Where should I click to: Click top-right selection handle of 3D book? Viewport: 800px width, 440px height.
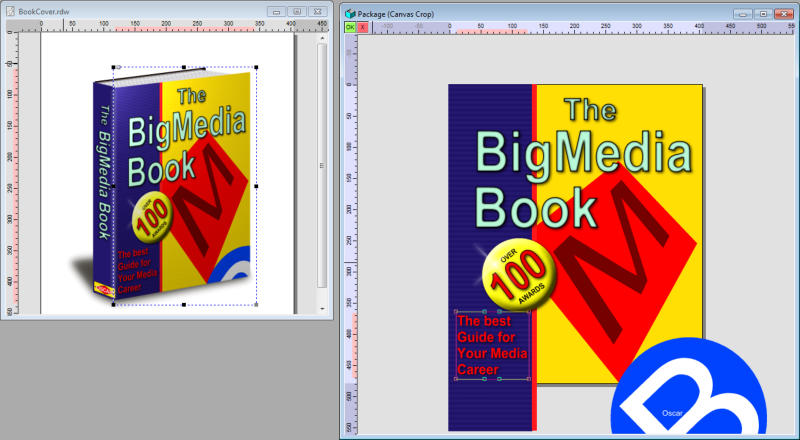pyautogui.click(x=256, y=67)
